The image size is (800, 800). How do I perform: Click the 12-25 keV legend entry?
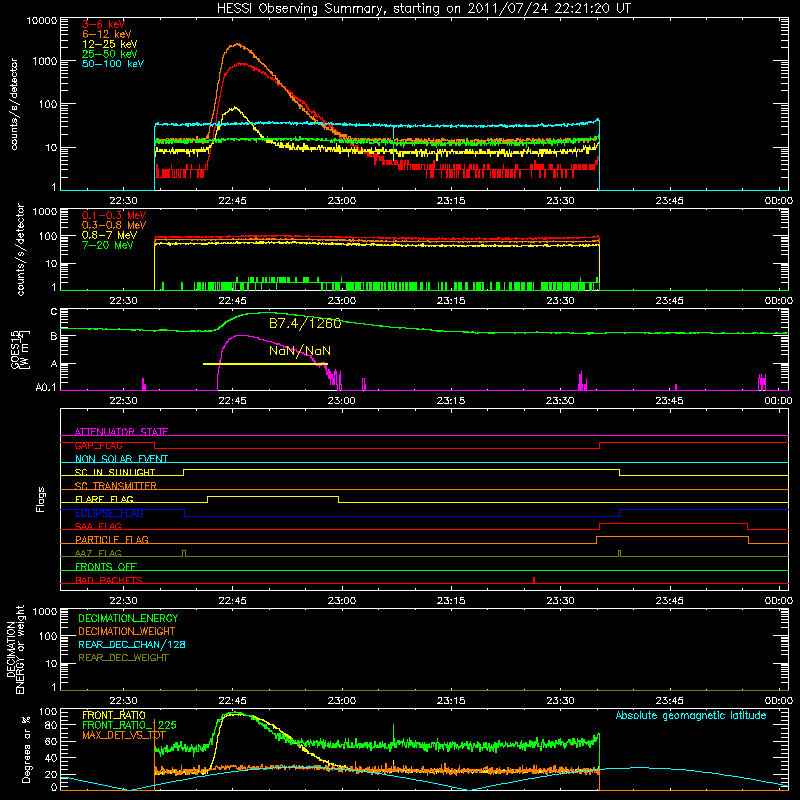tap(109, 44)
